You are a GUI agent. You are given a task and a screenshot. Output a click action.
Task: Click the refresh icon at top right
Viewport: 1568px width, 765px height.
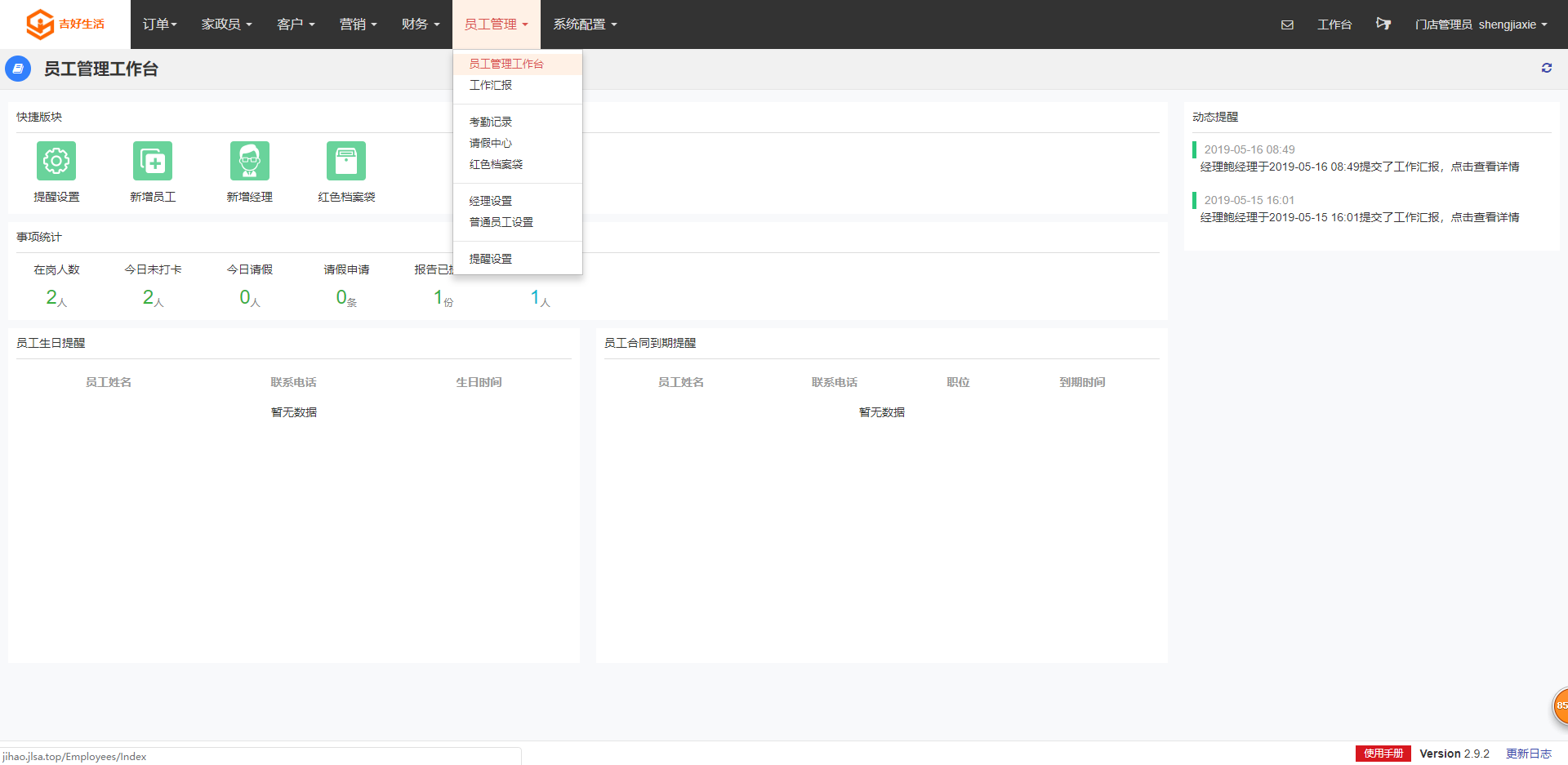click(1547, 68)
